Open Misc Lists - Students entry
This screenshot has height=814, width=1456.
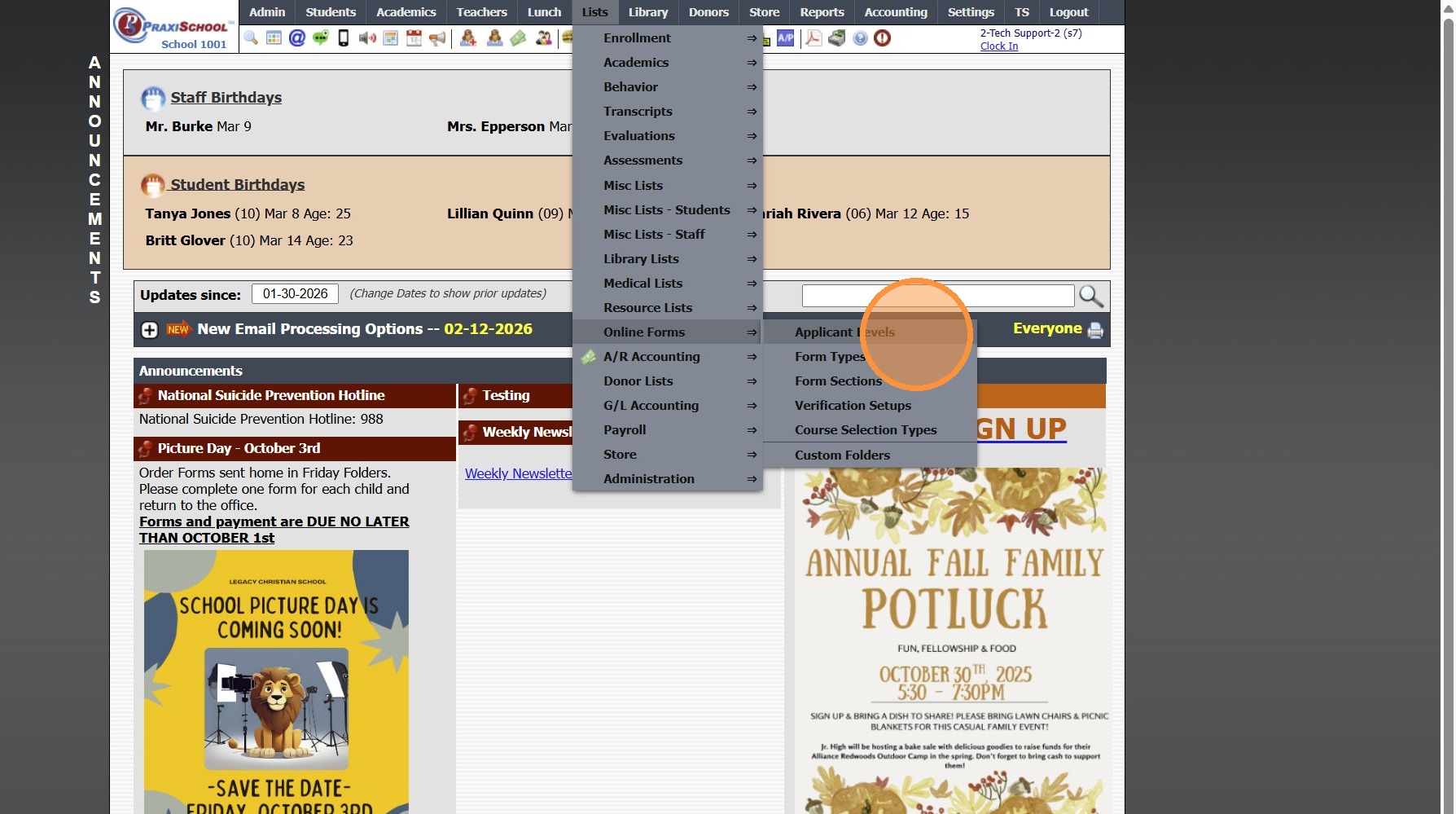click(x=667, y=210)
